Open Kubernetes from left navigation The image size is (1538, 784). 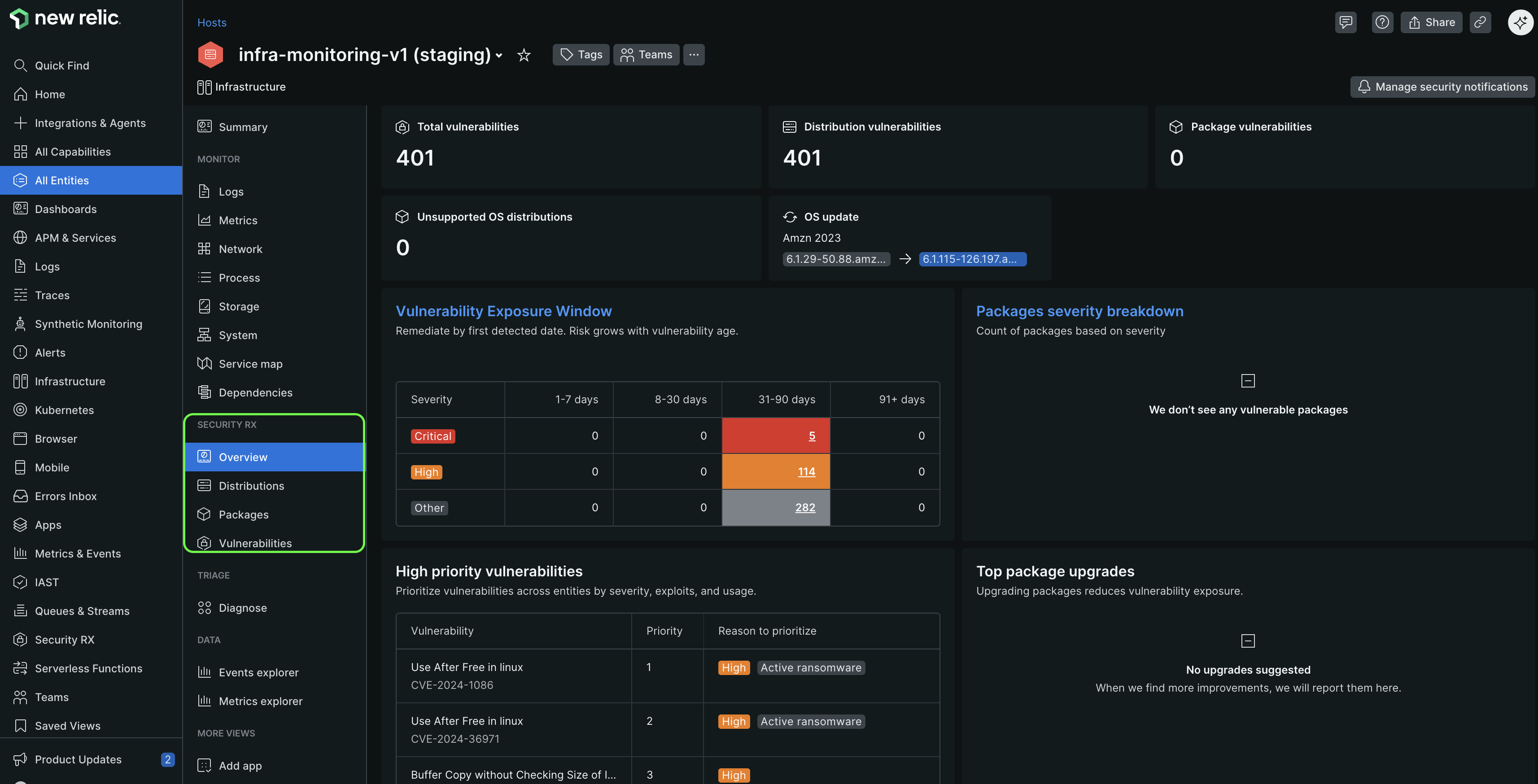pos(65,410)
